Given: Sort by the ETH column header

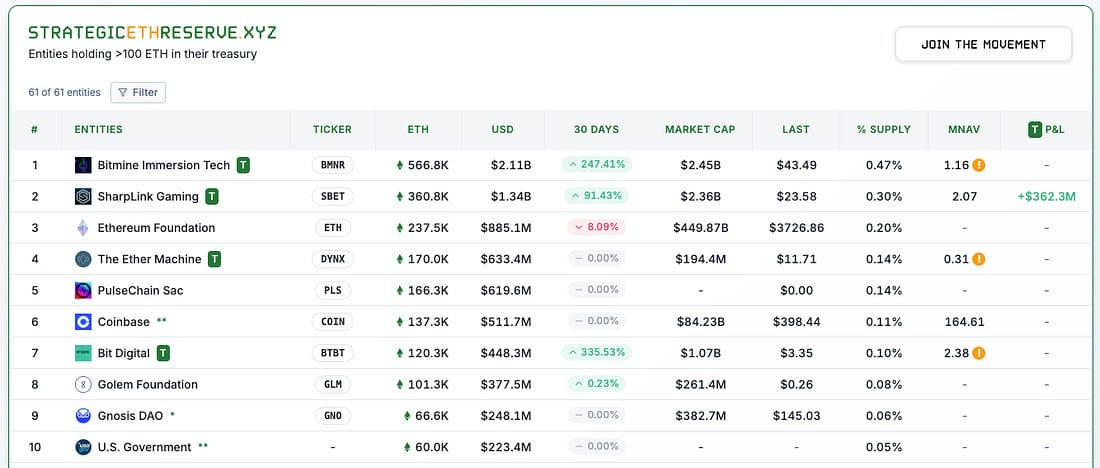Looking at the screenshot, I should pos(418,129).
